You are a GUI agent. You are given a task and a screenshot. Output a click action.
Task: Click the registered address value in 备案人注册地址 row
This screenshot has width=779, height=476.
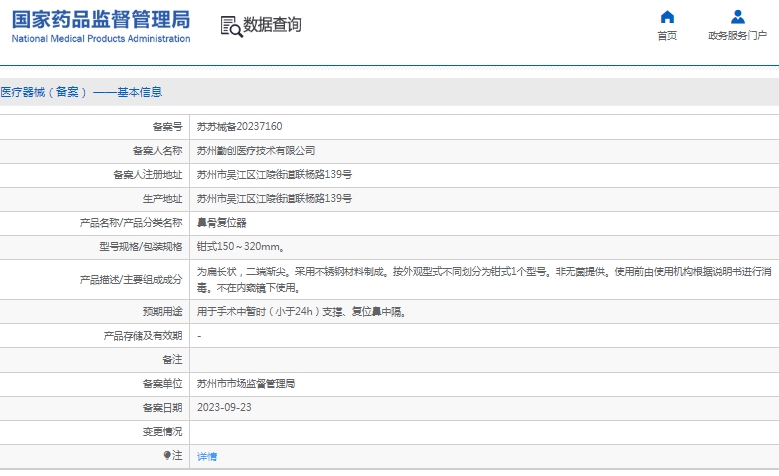(274, 174)
